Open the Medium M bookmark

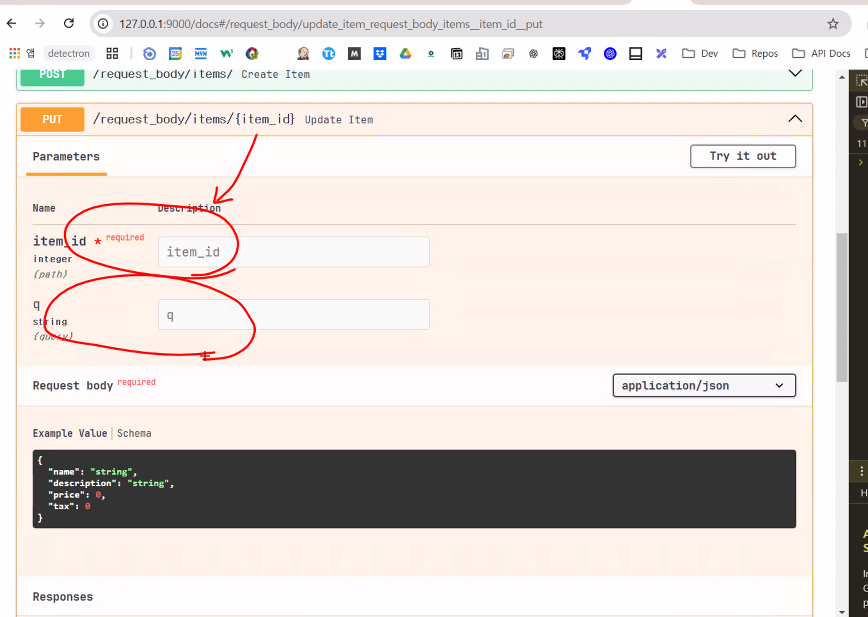[354, 53]
